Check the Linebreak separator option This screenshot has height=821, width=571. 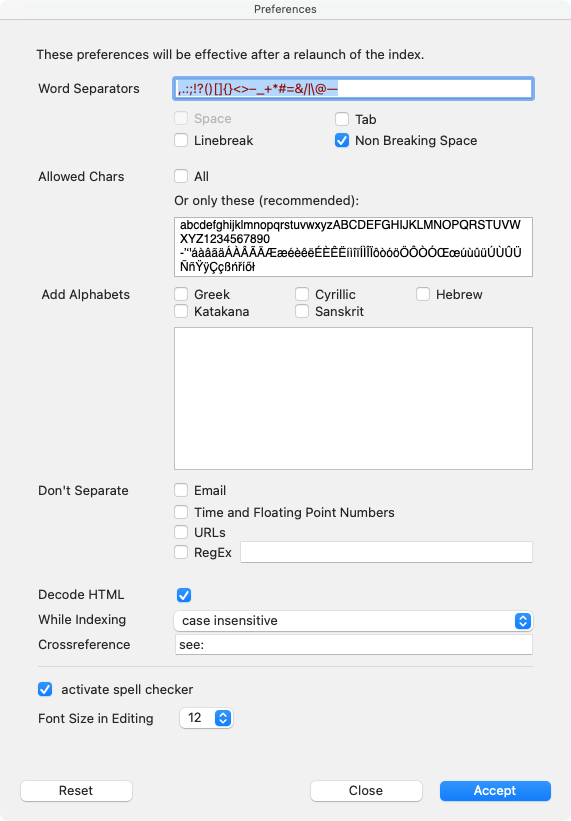click(181, 140)
